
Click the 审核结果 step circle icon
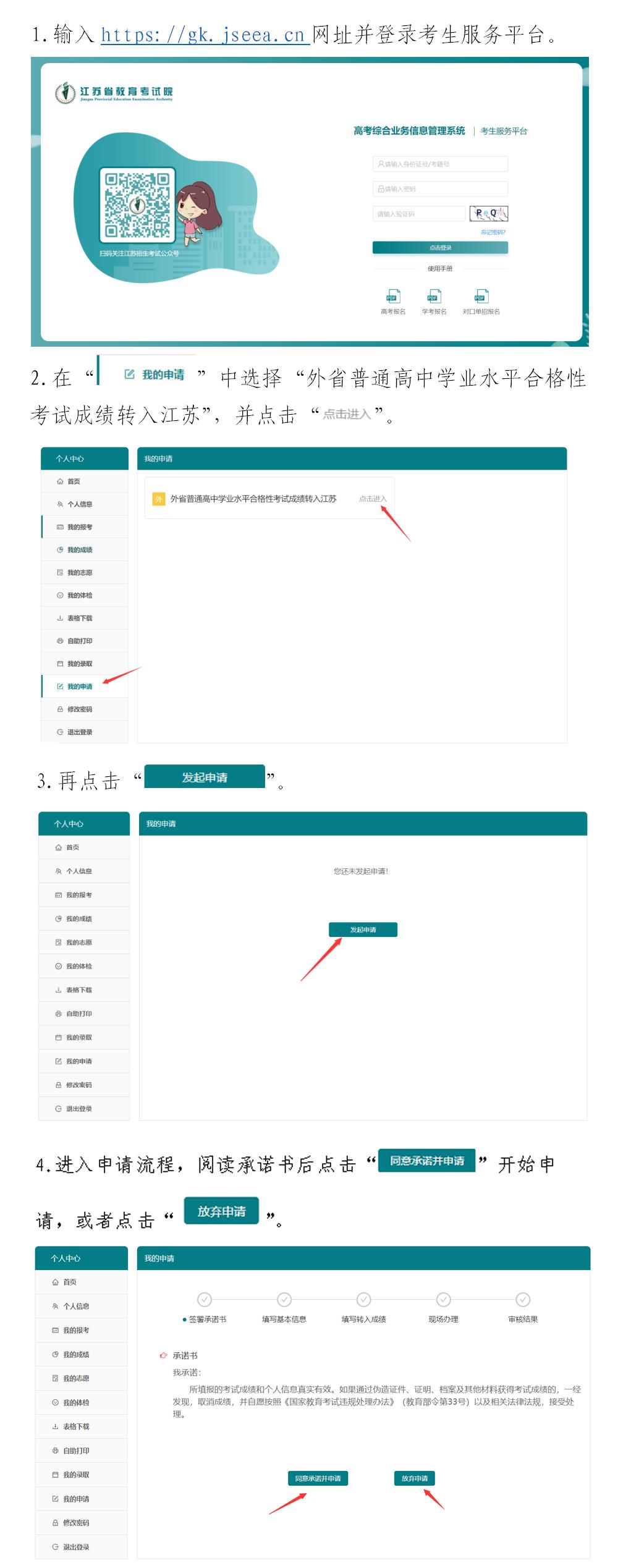pos(523,1300)
